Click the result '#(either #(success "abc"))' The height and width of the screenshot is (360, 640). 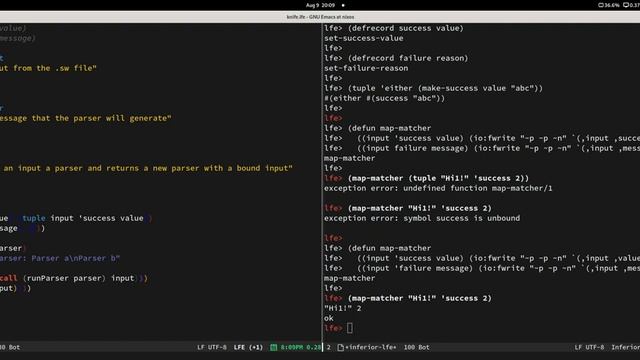click(x=384, y=98)
